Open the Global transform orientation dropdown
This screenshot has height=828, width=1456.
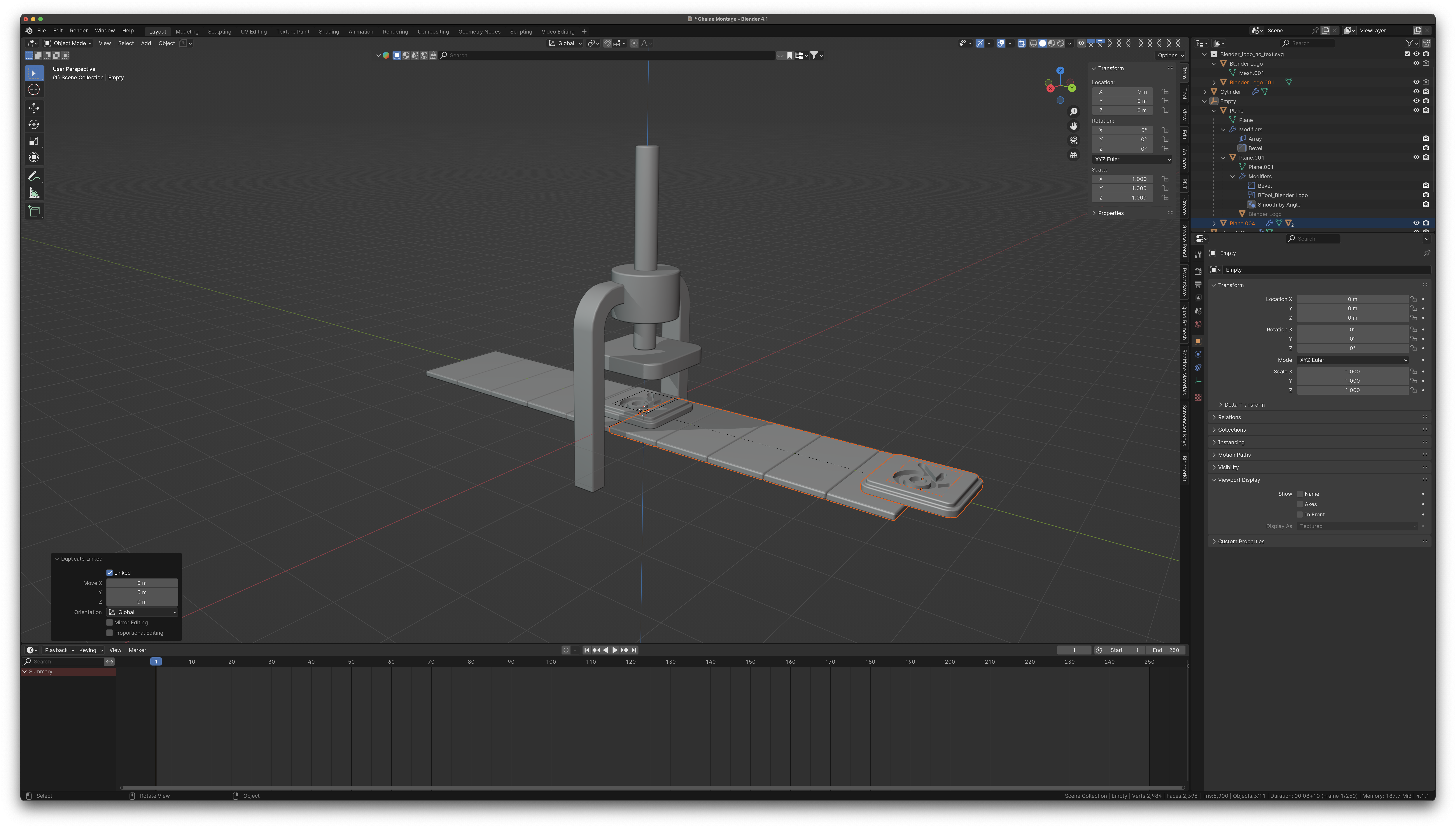click(x=565, y=43)
